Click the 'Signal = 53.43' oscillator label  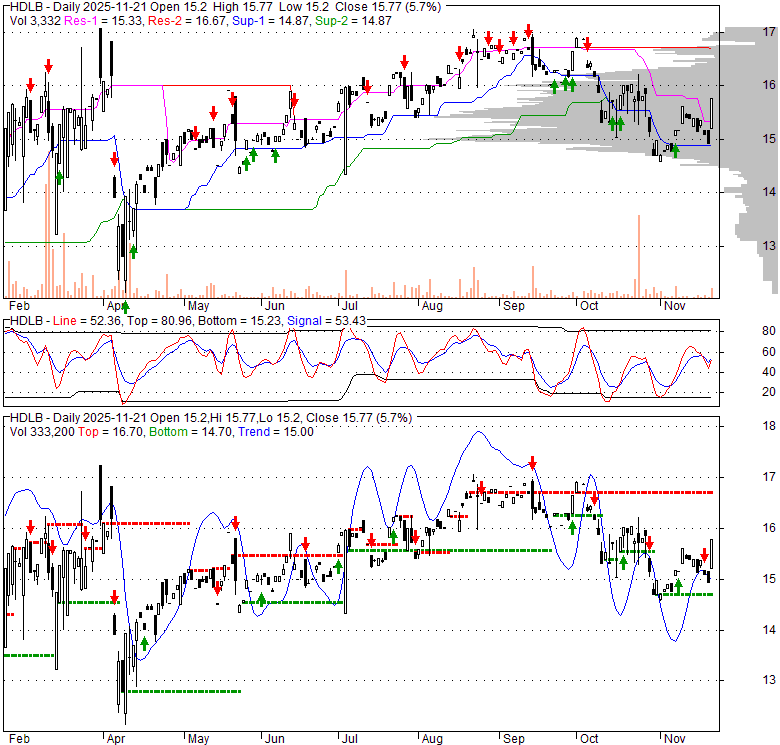(326, 321)
